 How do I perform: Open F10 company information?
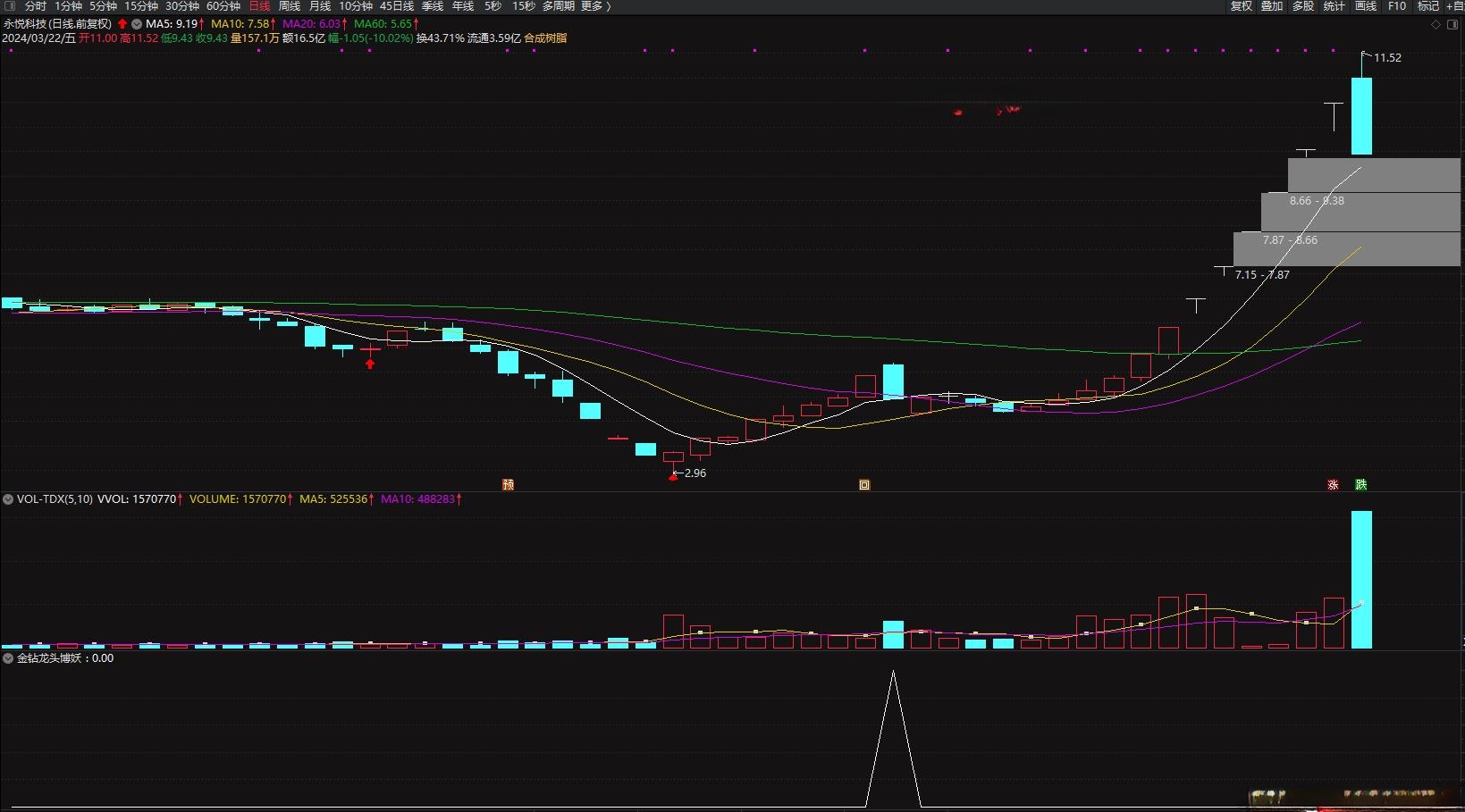[x=1397, y=6]
